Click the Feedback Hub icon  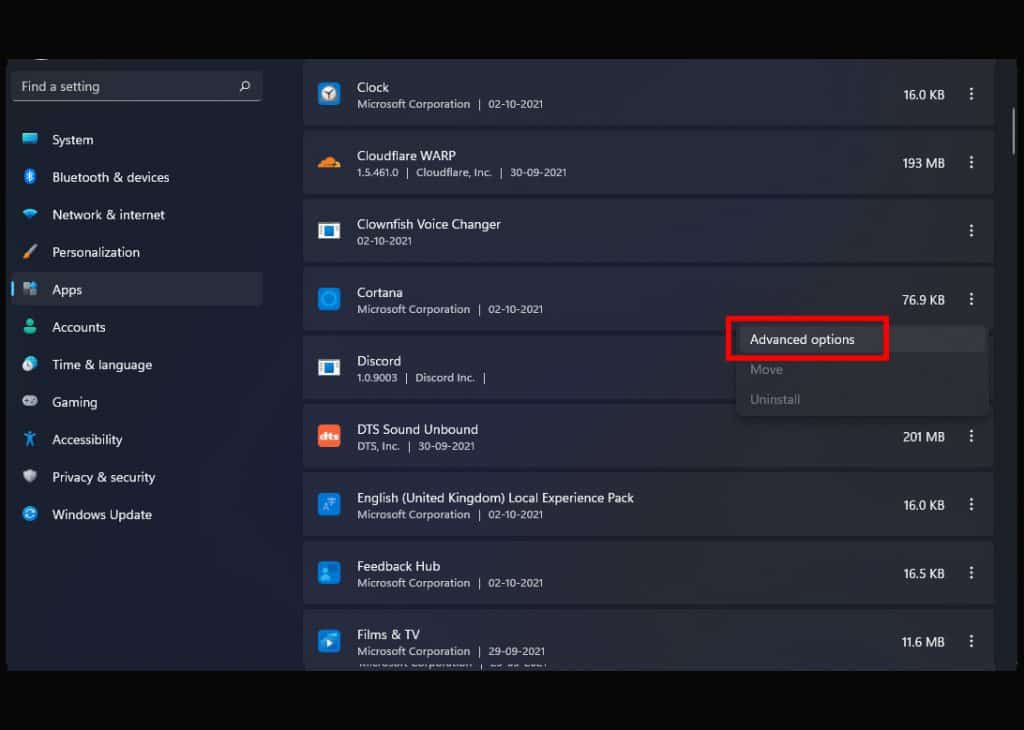(328, 573)
